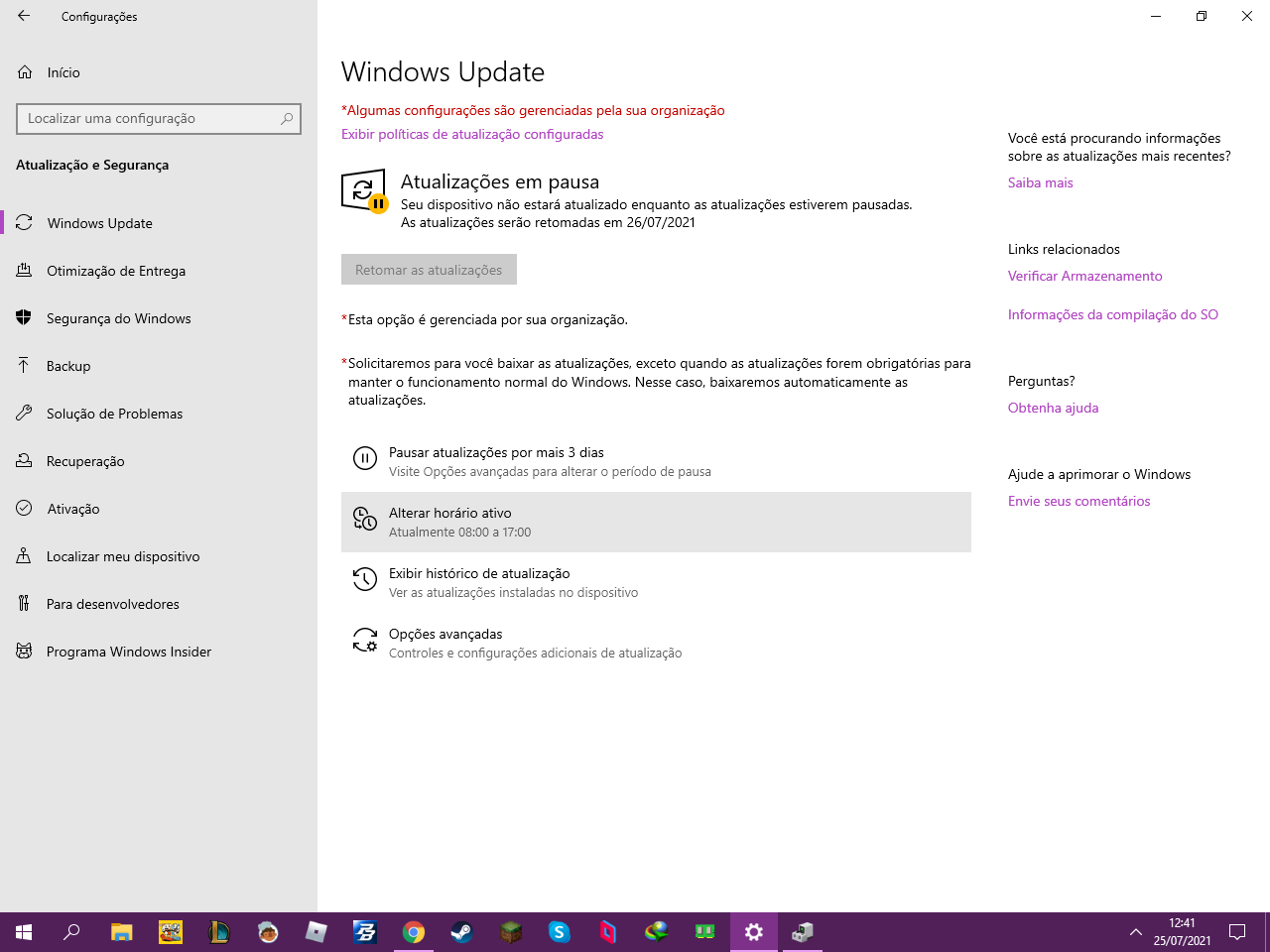Click the 'Atualização e Segurança' category title

(92, 165)
